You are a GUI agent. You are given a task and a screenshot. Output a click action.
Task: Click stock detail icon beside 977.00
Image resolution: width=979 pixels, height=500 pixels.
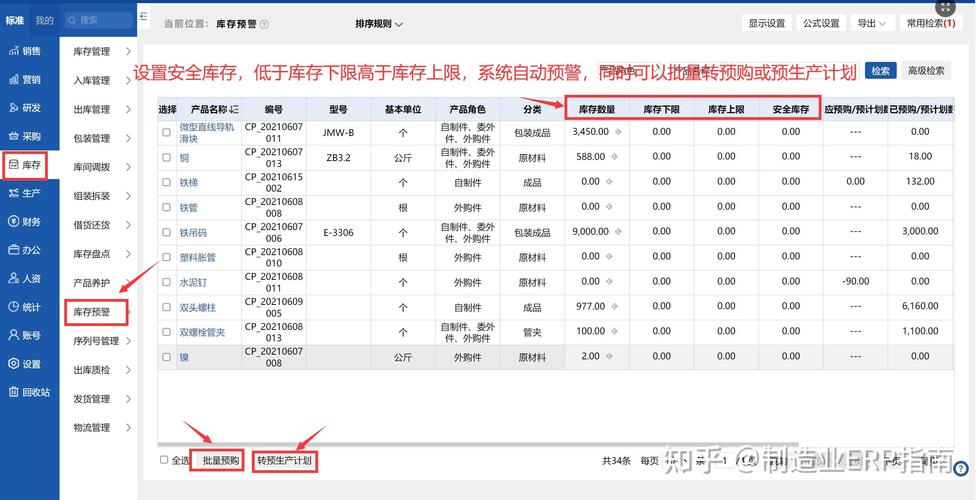click(x=614, y=306)
